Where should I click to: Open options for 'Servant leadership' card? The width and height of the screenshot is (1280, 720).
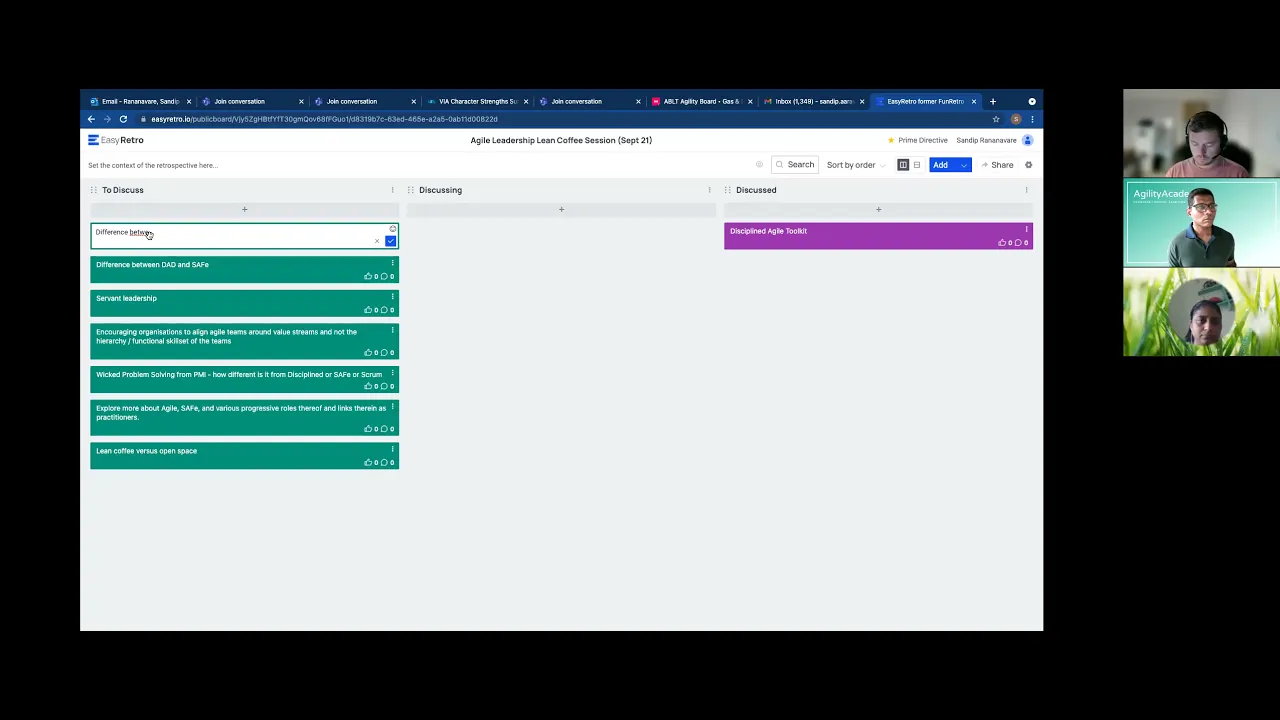tap(392, 297)
